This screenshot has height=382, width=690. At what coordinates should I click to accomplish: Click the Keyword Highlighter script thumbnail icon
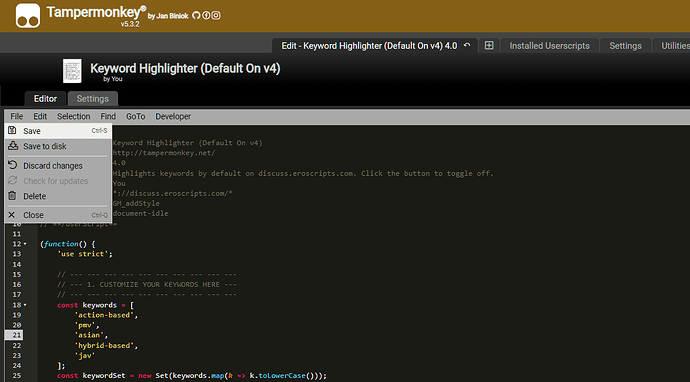(x=72, y=71)
